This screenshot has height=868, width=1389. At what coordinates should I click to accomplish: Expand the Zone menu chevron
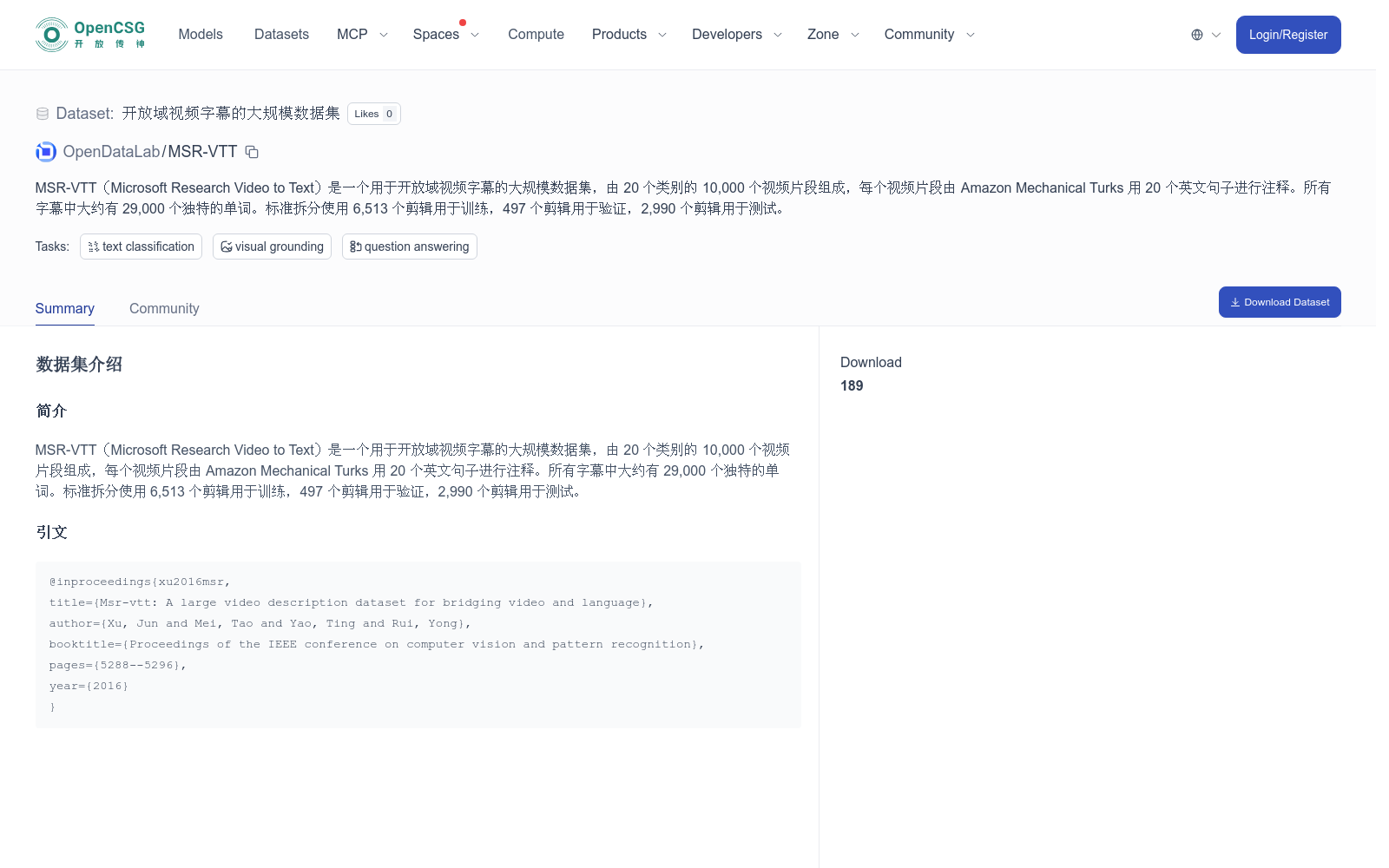855,35
